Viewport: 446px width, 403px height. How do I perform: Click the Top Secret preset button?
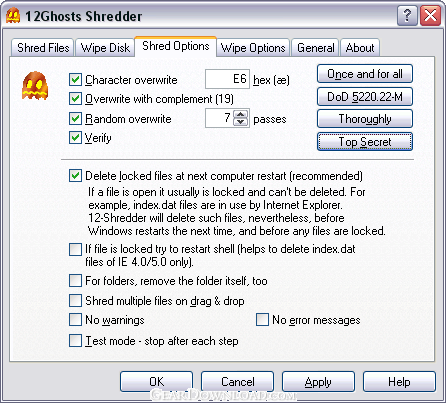365,142
